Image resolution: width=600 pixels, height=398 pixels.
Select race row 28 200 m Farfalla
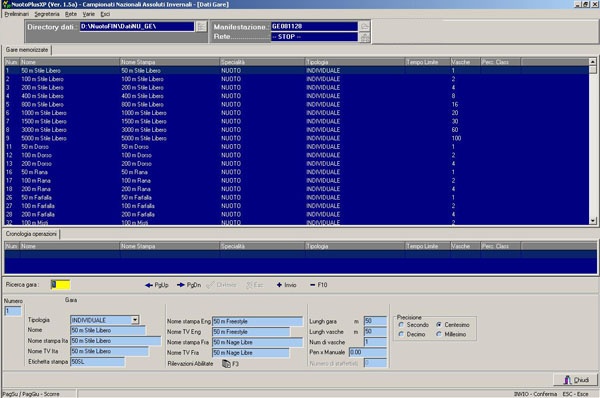(x=297, y=214)
